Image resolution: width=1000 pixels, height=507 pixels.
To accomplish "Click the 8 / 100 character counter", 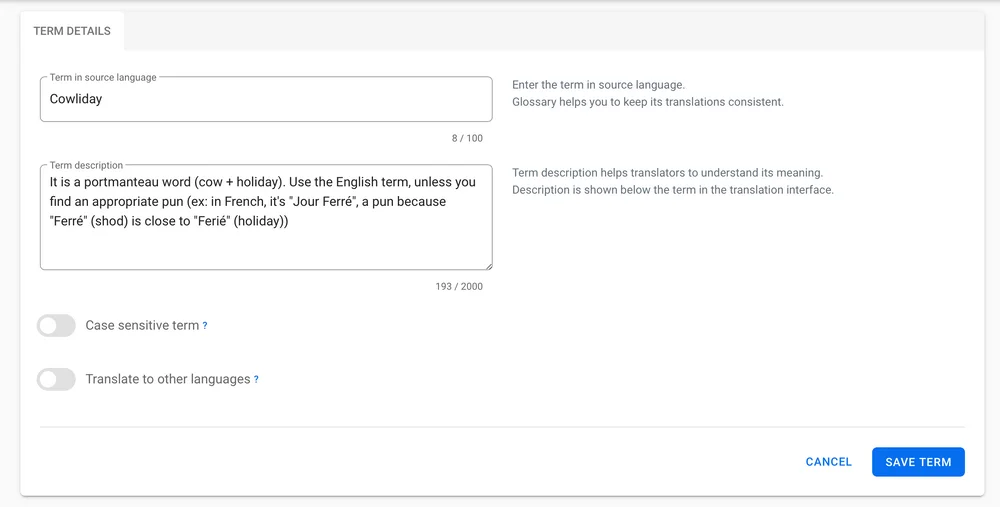I will tap(466, 138).
